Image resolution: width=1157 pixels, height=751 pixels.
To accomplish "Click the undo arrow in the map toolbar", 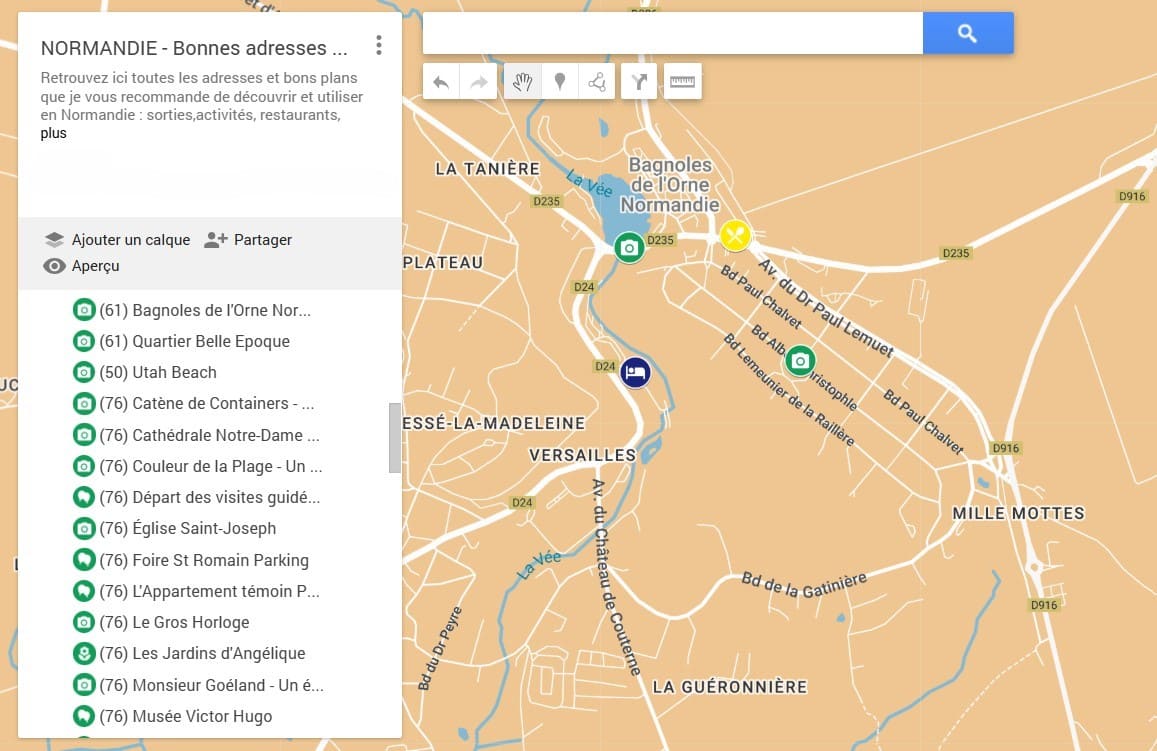I will (441, 82).
